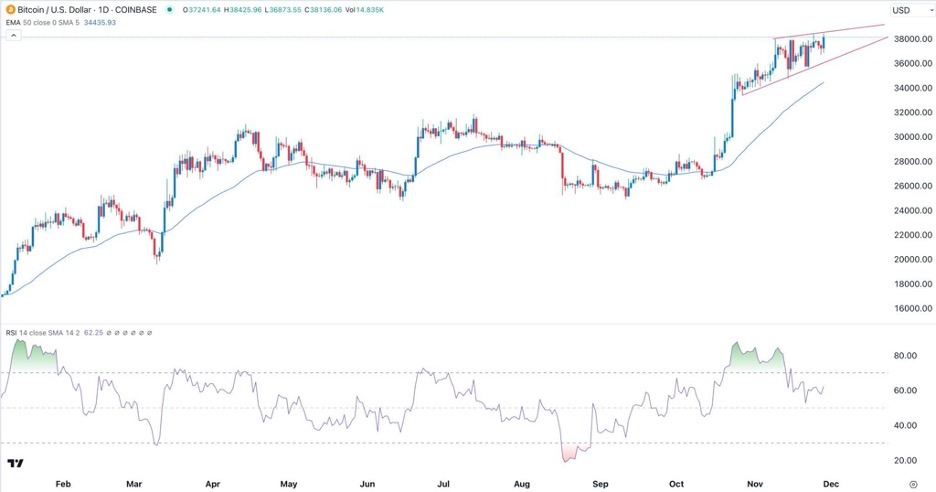Click the May time axis label

pos(288,484)
